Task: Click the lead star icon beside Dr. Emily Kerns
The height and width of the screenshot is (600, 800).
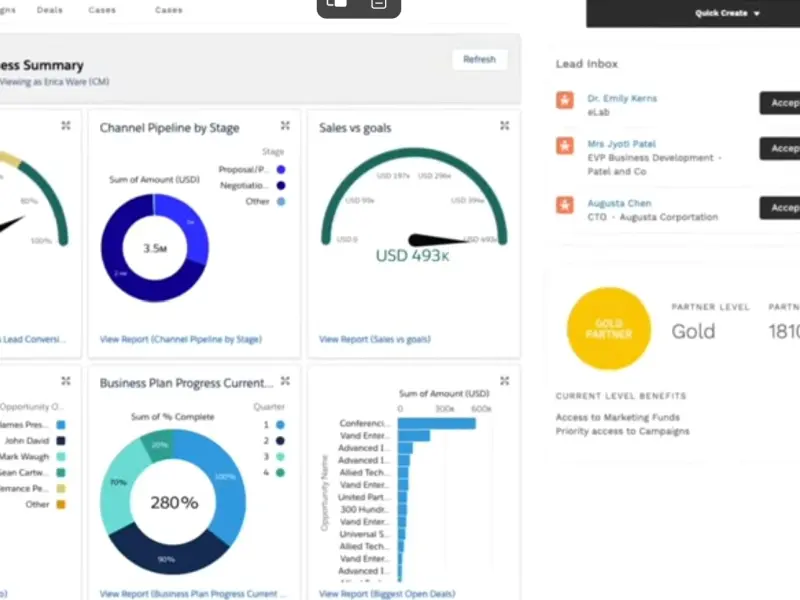Action: 565,100
